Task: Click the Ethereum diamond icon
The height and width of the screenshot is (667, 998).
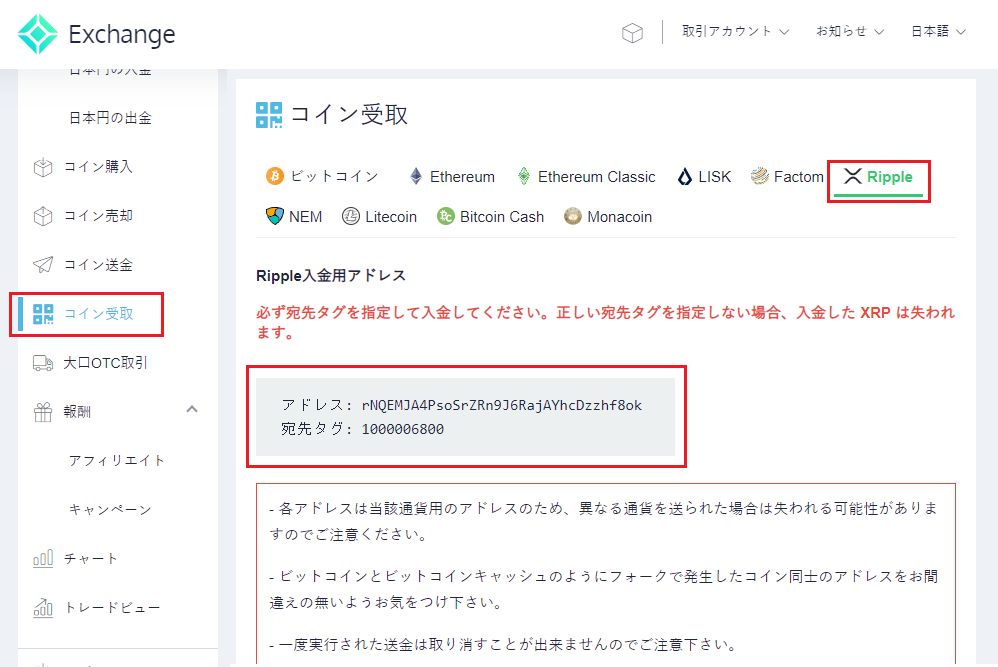Action: [x=416, y=176]
